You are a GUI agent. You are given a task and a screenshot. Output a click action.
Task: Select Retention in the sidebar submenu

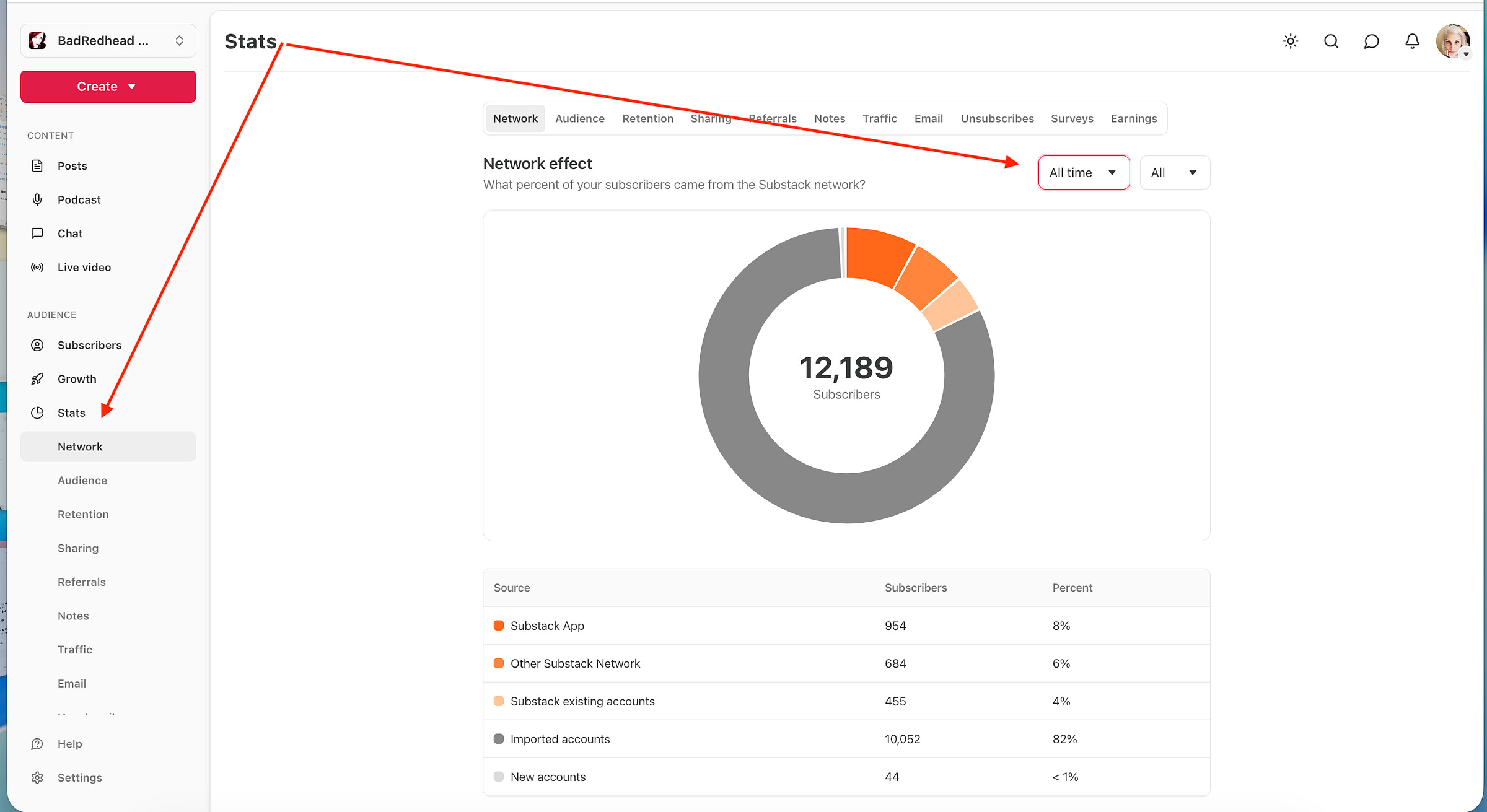click(x=108, y=514)
